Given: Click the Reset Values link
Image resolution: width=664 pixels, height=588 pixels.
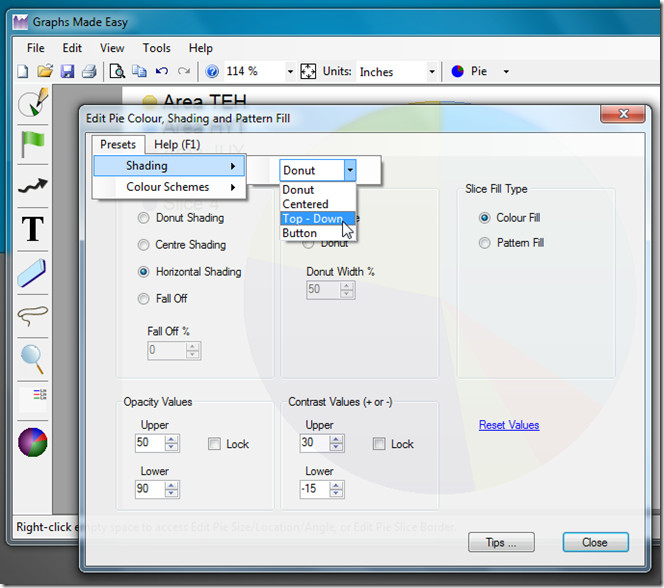Looking at the screenshot, I should (x=509, y=425).
